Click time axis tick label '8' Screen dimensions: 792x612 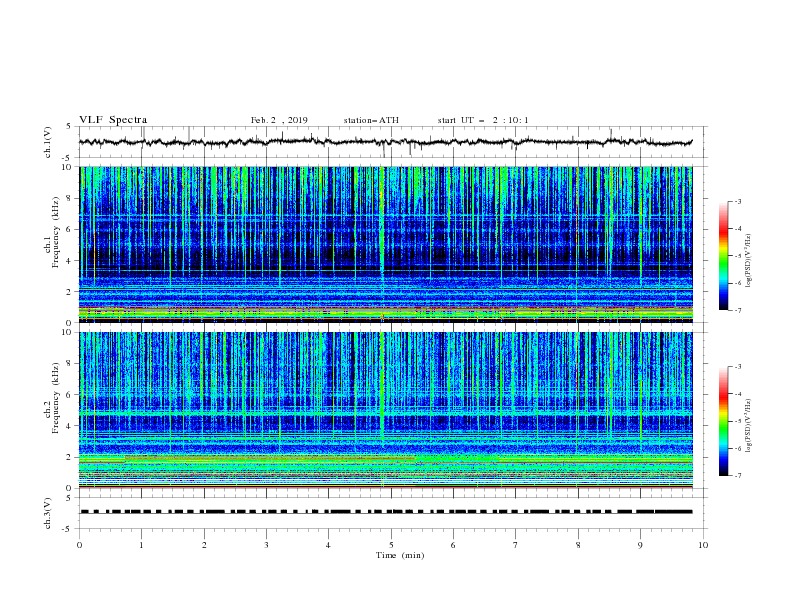(578, 545)
